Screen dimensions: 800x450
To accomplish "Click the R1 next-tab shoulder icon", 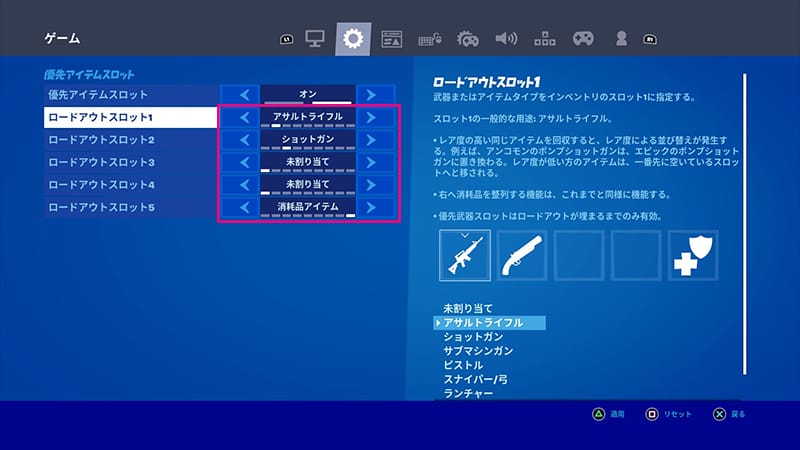I will 649,39.
